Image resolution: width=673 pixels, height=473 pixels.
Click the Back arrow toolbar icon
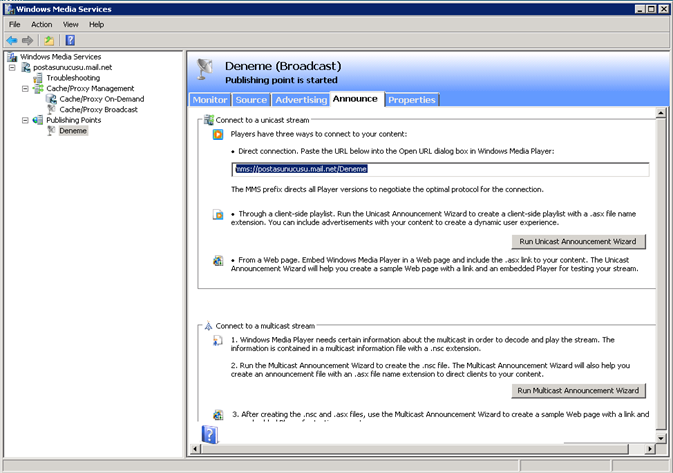(12, 40)
